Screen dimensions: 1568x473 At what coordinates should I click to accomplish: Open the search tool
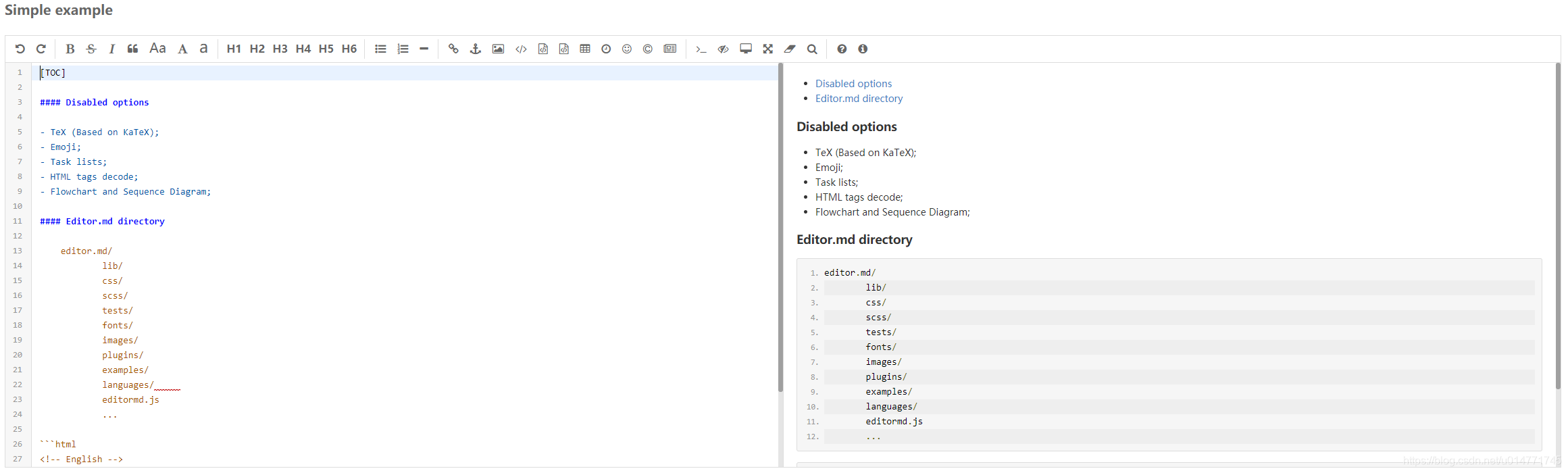coord(812,49)
